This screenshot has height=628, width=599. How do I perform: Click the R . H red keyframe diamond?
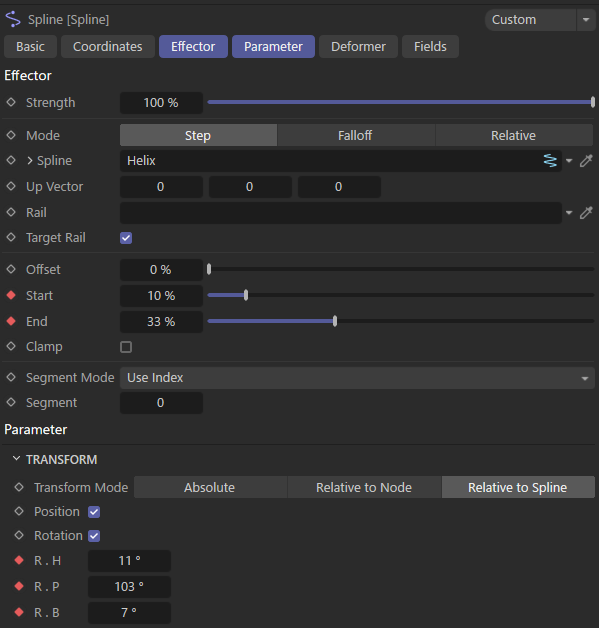pyautogui.click(x=19, y=560)
